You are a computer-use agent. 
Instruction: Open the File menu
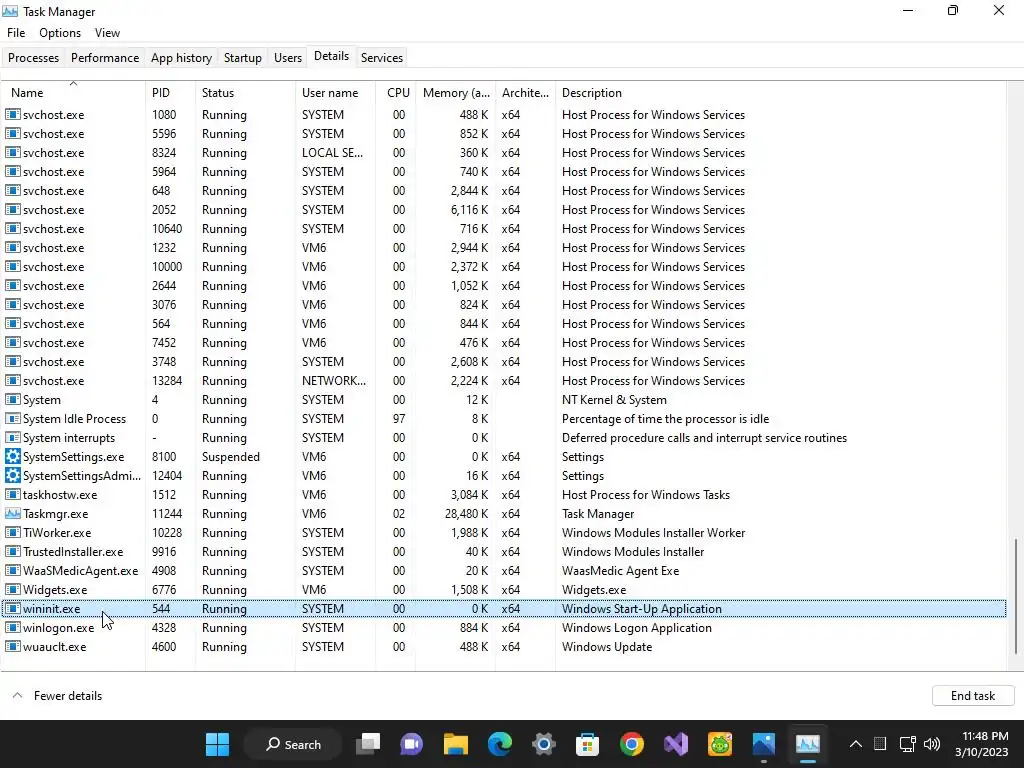[16, 33]
